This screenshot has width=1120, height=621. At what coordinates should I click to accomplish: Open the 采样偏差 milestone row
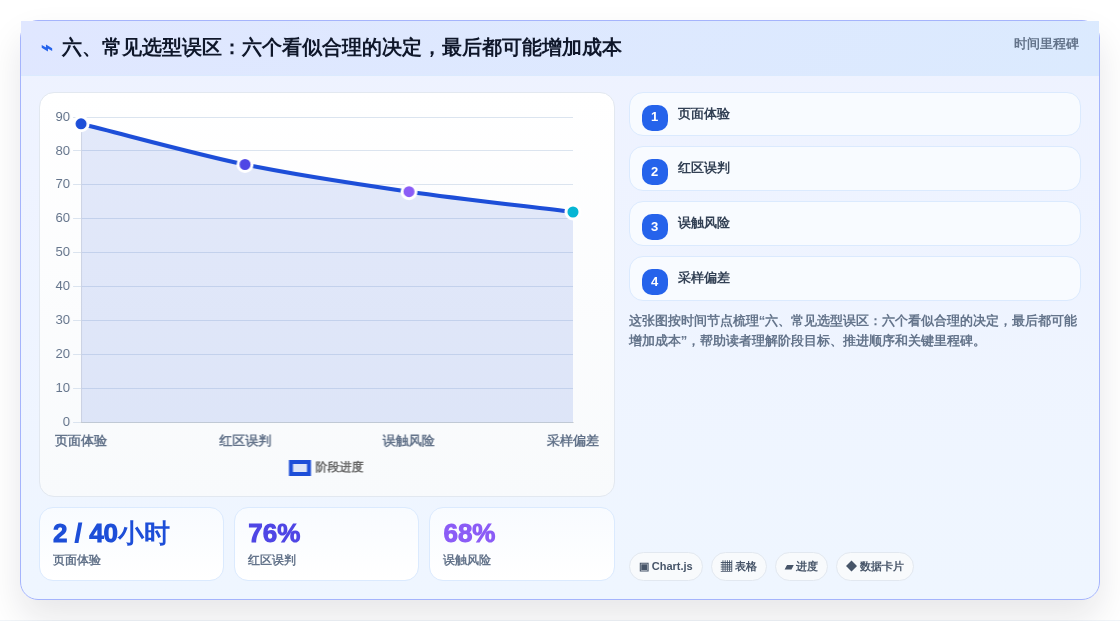[x=854, y=279]
